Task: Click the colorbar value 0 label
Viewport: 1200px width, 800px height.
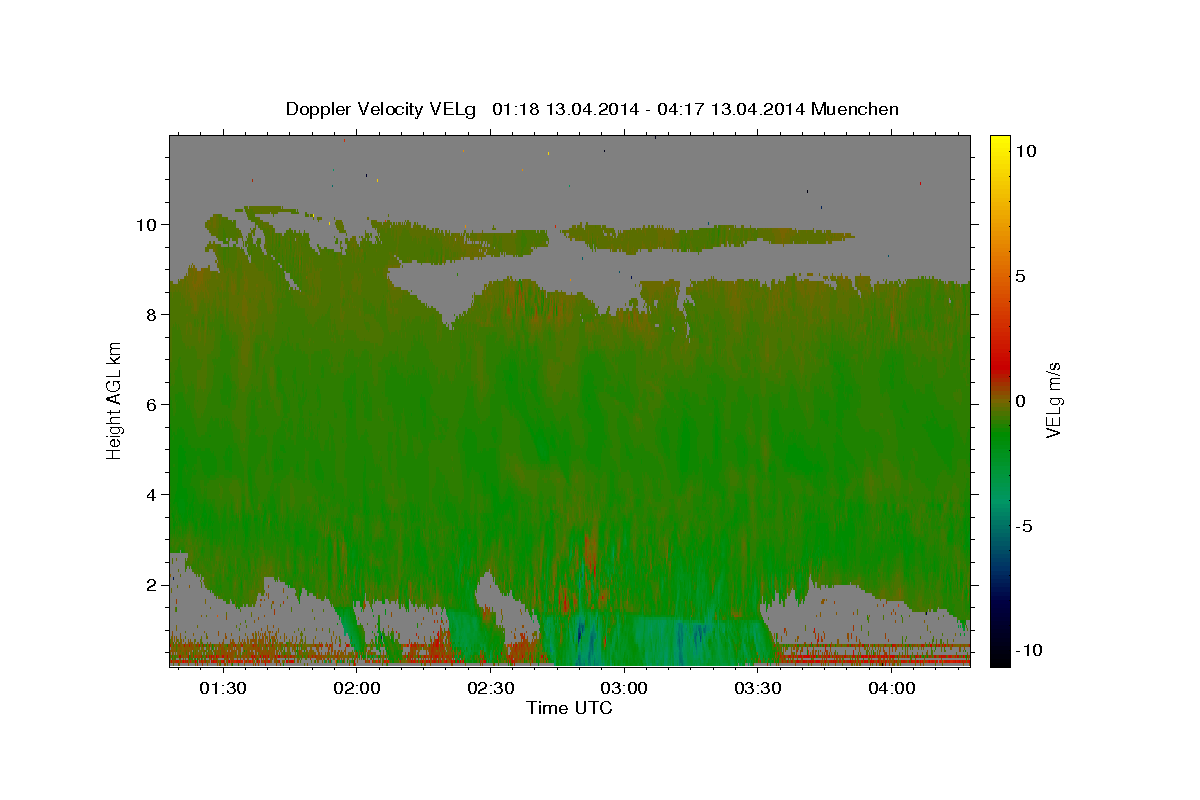Action: pyautogui.click(x=1020, y=401)
